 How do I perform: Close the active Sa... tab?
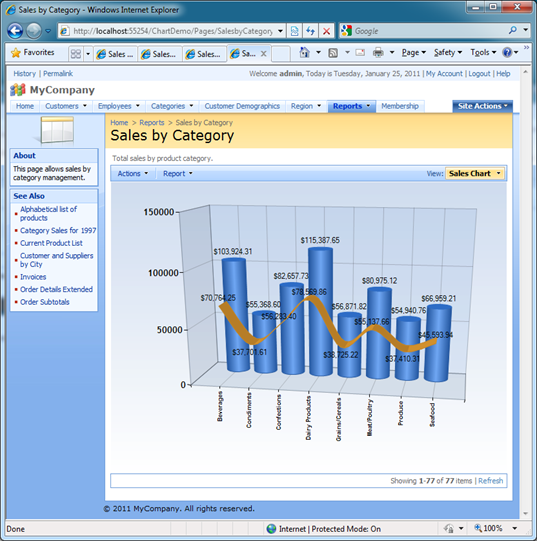point(263,53)
